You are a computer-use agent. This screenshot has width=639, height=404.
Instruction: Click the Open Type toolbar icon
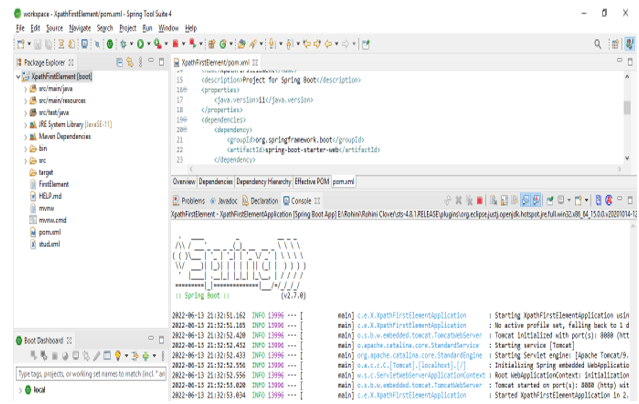click(x=242, y=44)
